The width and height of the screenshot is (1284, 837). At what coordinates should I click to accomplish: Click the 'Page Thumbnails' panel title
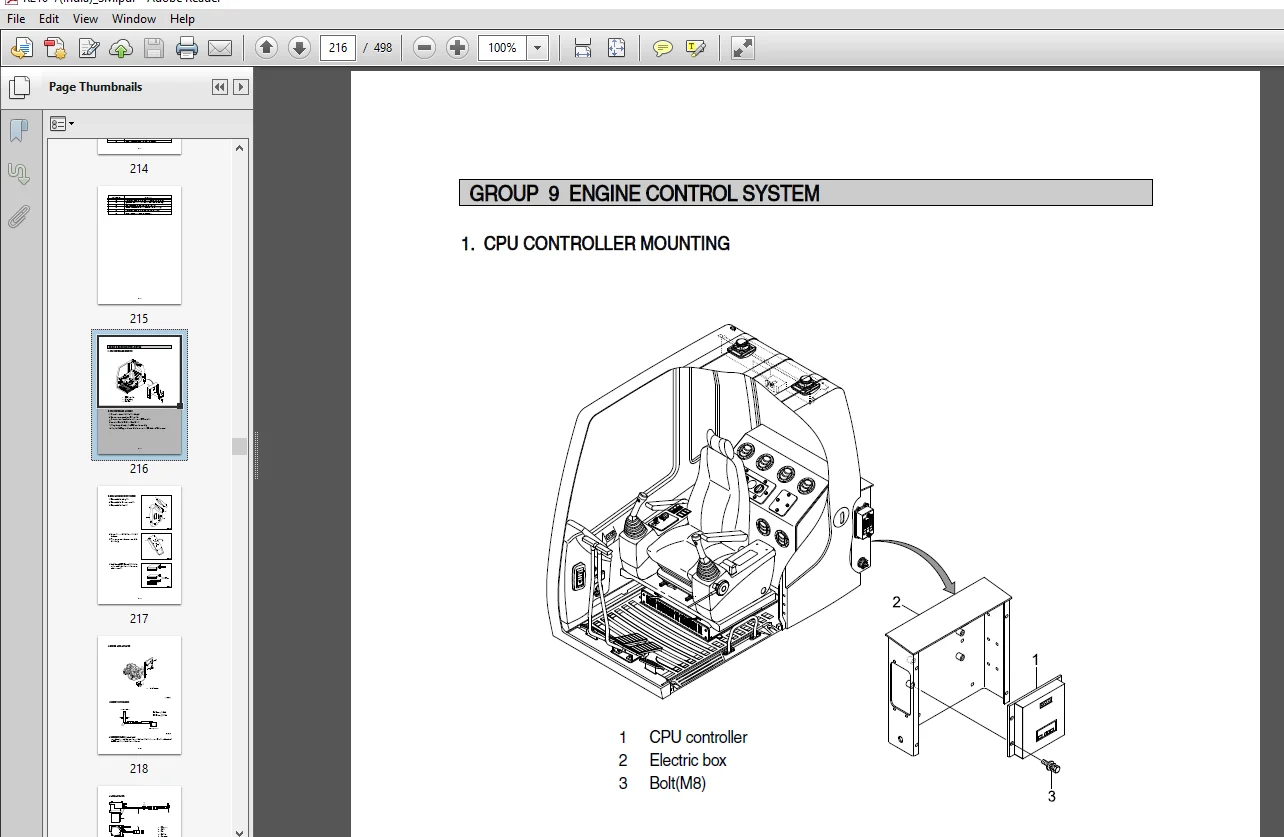click(x=95, y=87)
